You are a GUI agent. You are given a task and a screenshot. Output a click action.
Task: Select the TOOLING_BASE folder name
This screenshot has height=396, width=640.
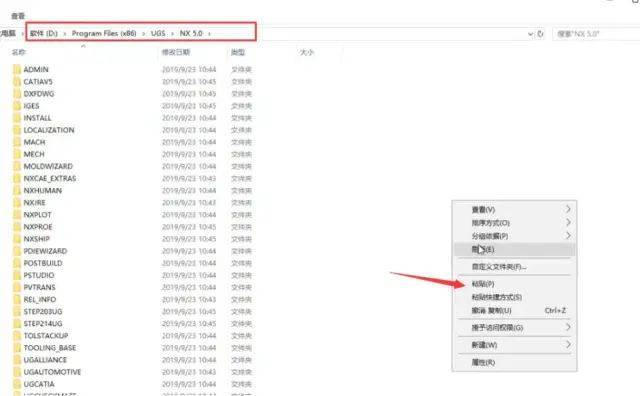[50, 348]
